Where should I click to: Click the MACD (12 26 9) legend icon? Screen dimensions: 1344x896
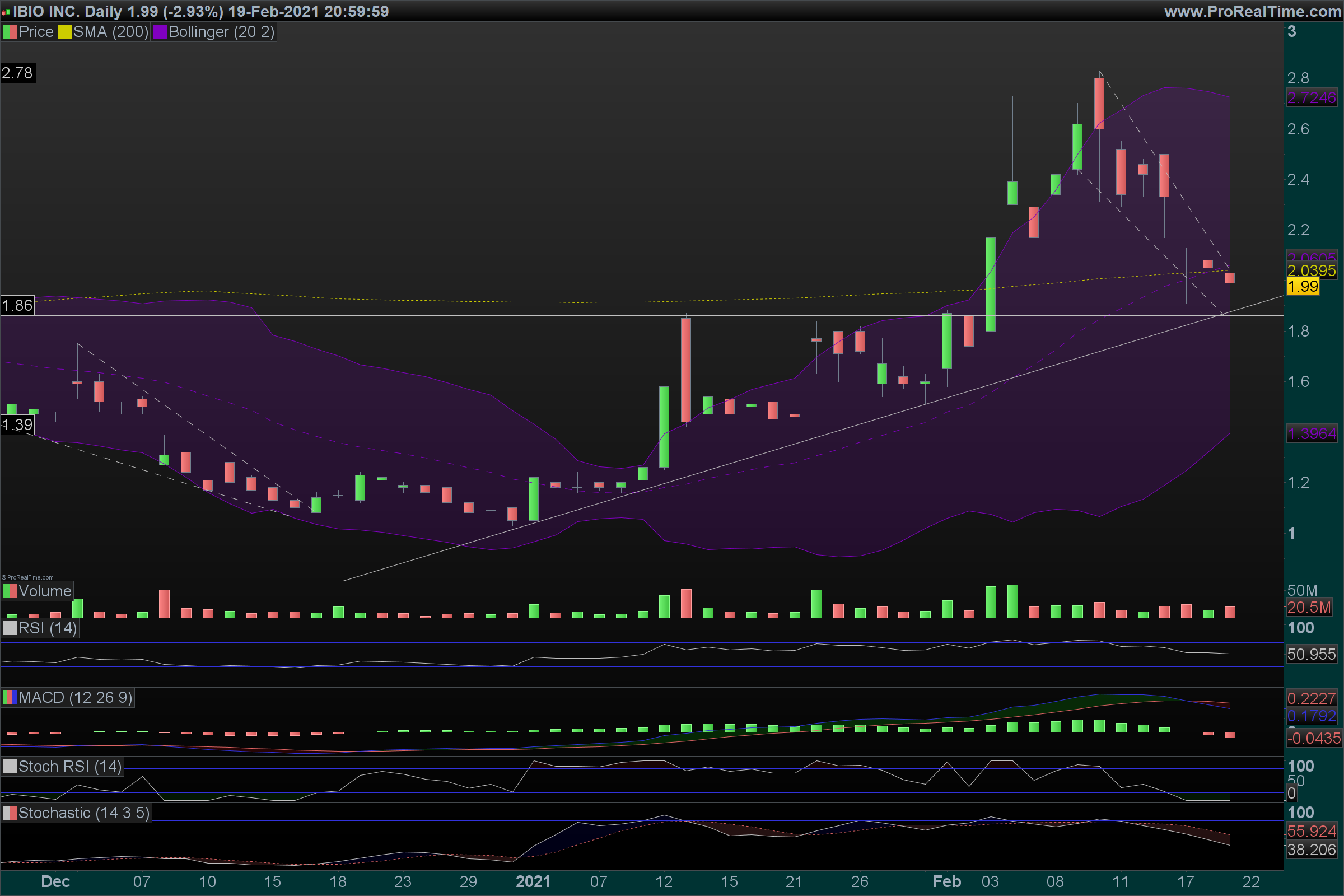coord(10,698)
